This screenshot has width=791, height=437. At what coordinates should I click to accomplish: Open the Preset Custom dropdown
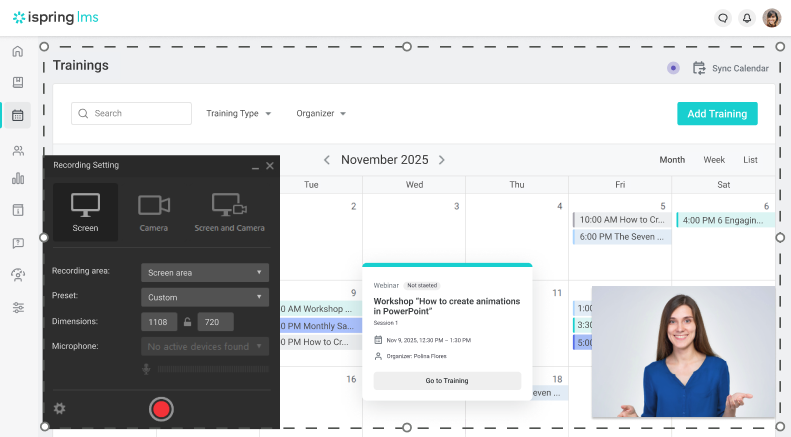(x=205, y=297)
